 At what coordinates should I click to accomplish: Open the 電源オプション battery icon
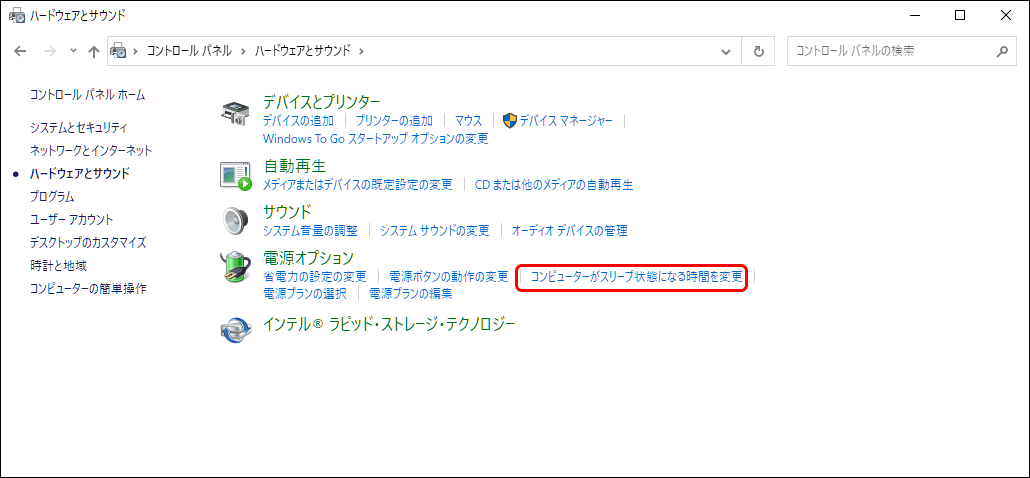click(235, 267)
